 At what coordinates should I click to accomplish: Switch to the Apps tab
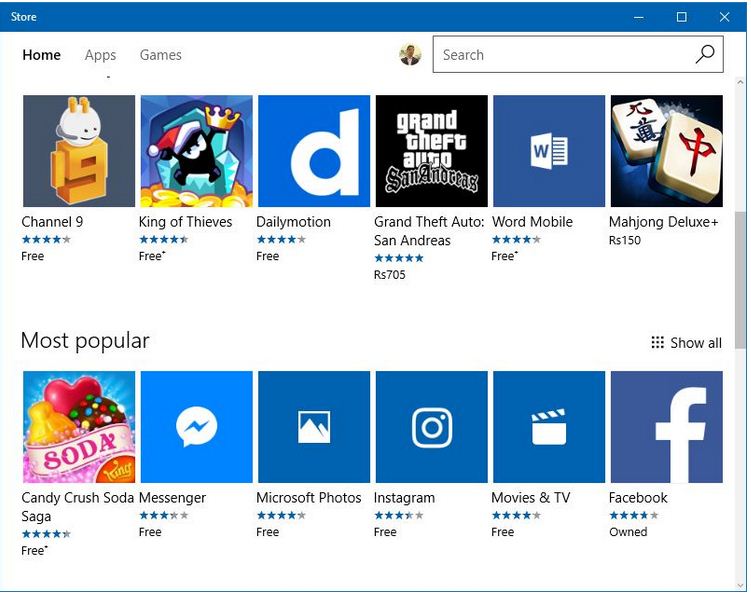[x=101, y=55]
